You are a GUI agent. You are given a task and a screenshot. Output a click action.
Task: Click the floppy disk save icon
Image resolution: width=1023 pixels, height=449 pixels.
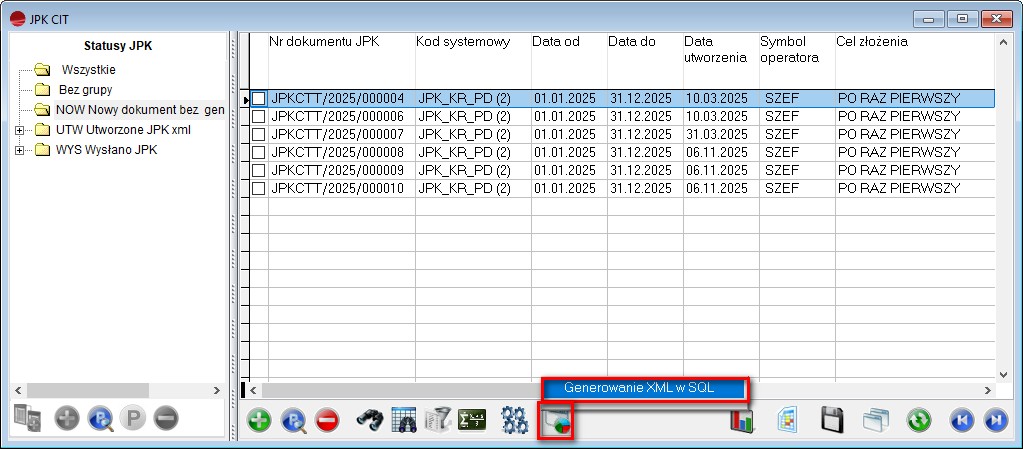pyautogui.click(x=832, y=420)
